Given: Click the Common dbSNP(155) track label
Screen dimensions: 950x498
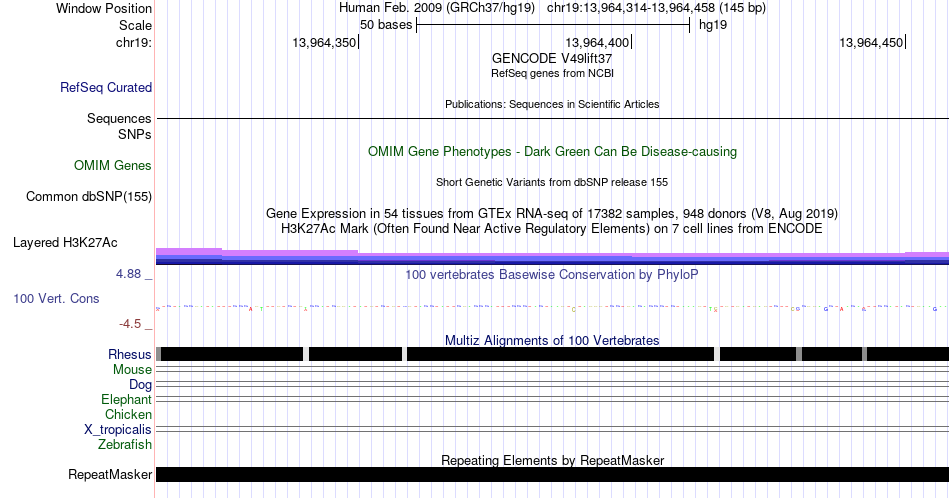Looking at the screenshot, I should [89, 196].
